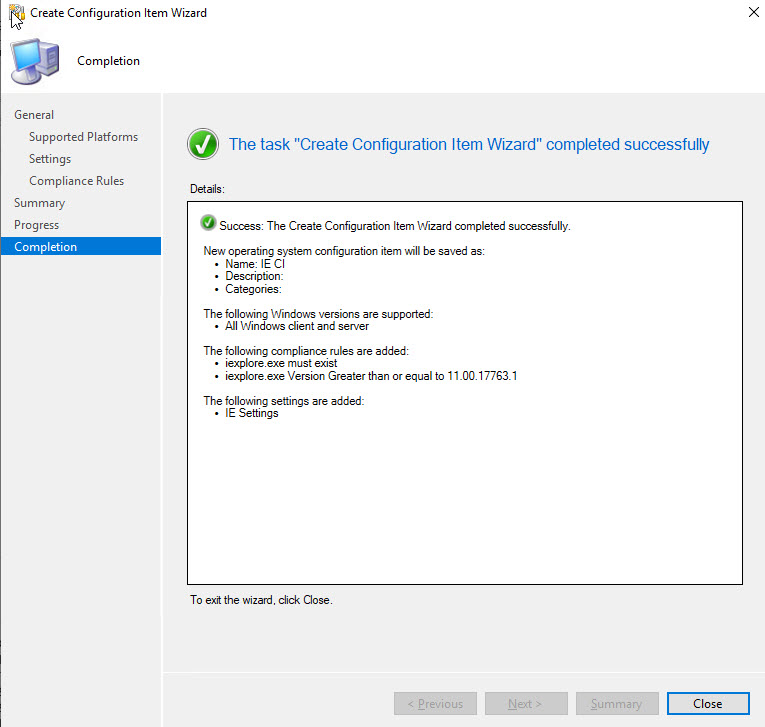Screen dimensions: 765x727
Task: Select Compliance Rules in the wizard sidebar
Action: pos(76,181)
